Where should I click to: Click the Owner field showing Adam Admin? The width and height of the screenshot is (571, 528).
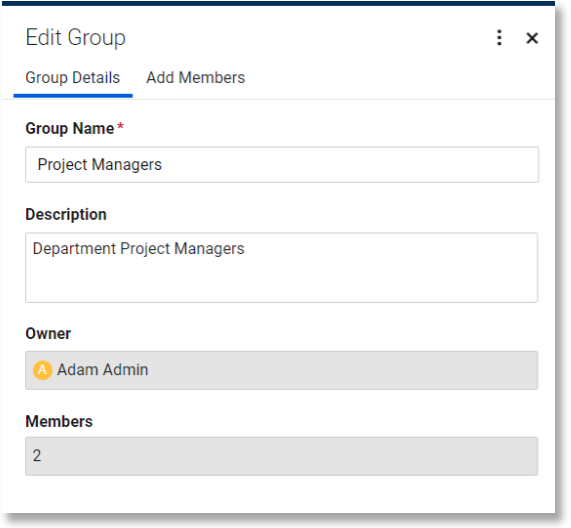tap(281, 370)
